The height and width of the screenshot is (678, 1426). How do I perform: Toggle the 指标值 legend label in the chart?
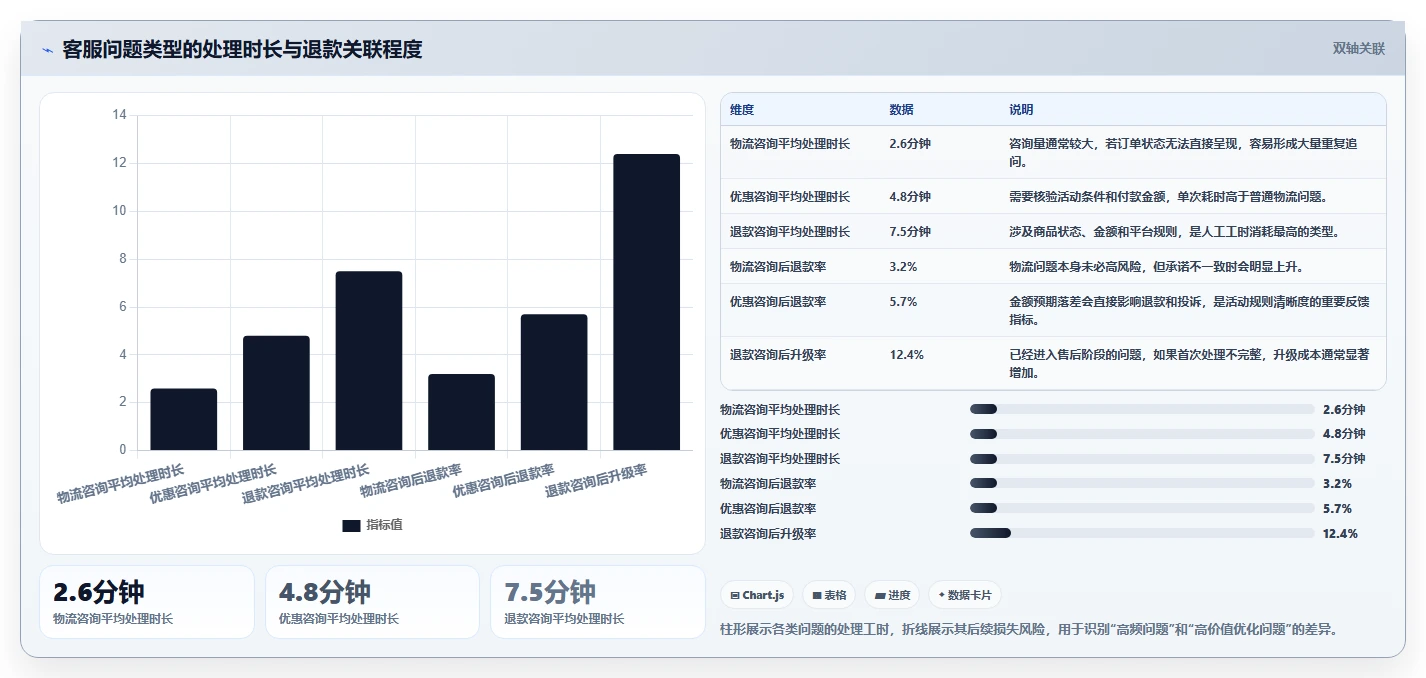[x=384, y=525]
